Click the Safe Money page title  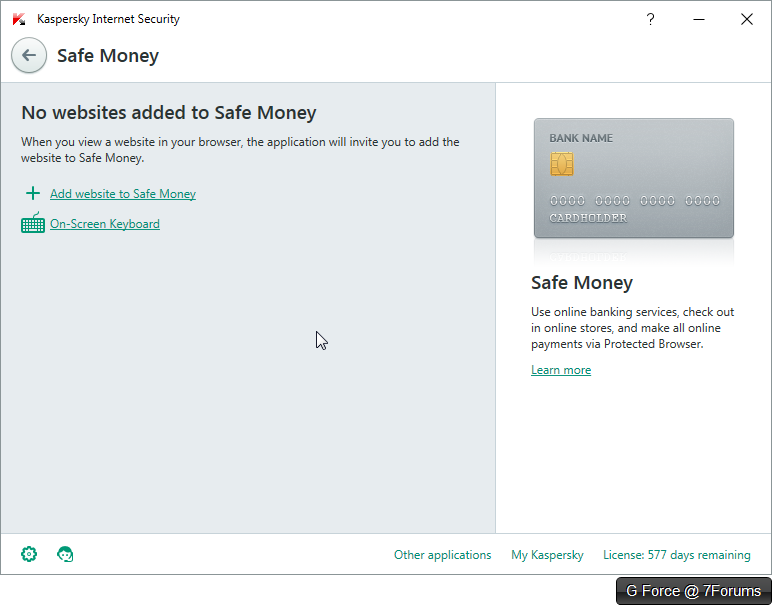pos(108,55)
